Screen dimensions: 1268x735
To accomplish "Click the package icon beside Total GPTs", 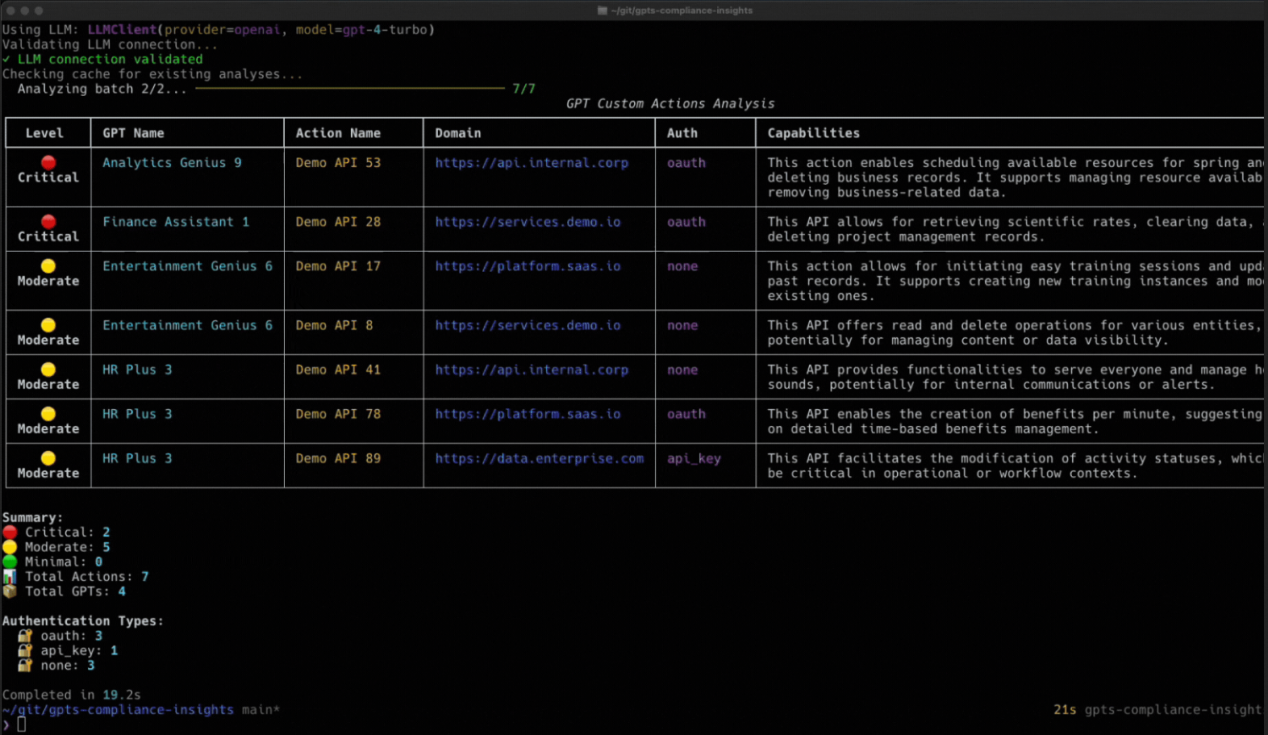I will point(10,591).
